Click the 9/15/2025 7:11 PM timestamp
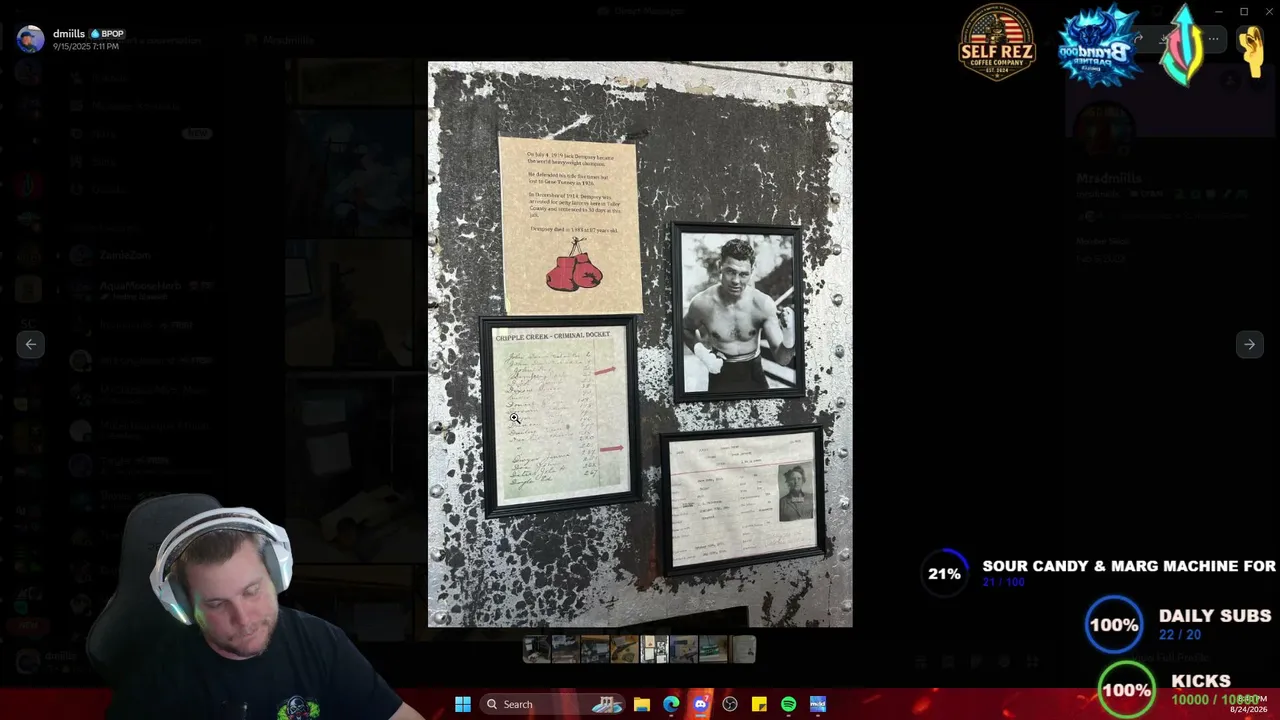1280x720 pixels. 85,47
